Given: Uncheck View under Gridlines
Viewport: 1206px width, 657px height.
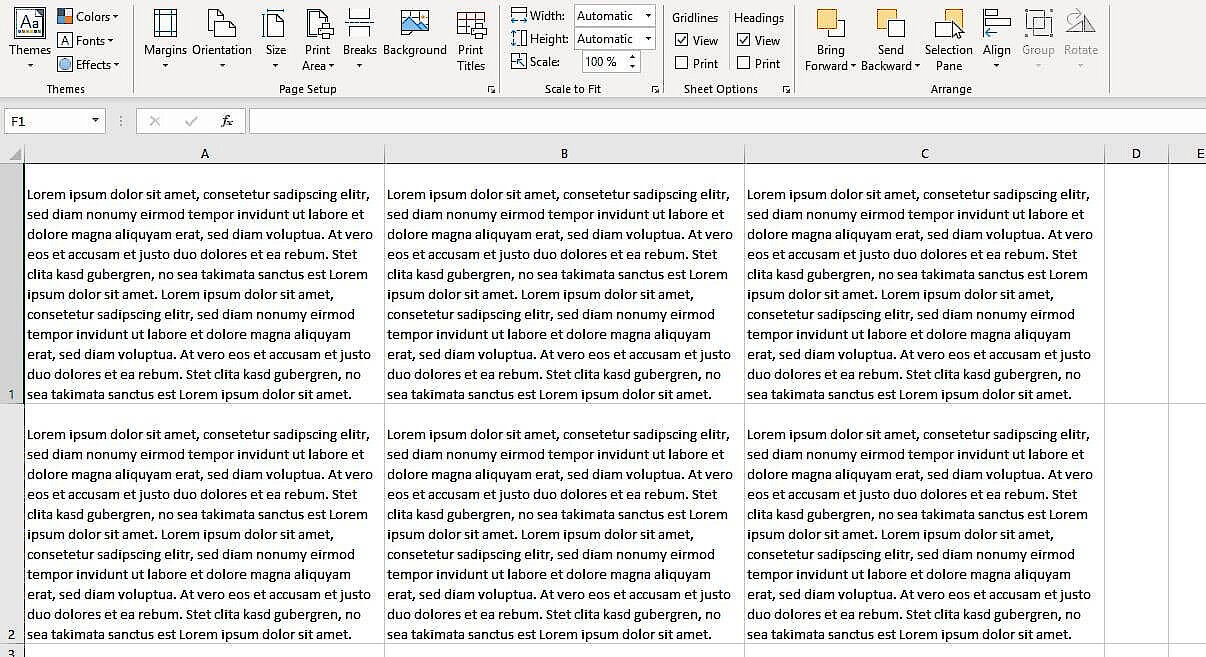Looking at the screenshot, I should tap(684, 40).
